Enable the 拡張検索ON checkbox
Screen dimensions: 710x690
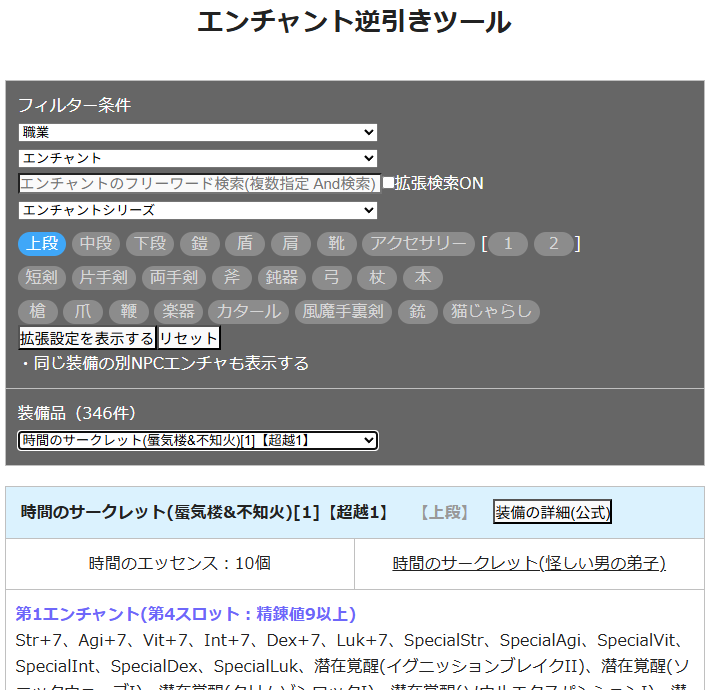click(389, 183)
